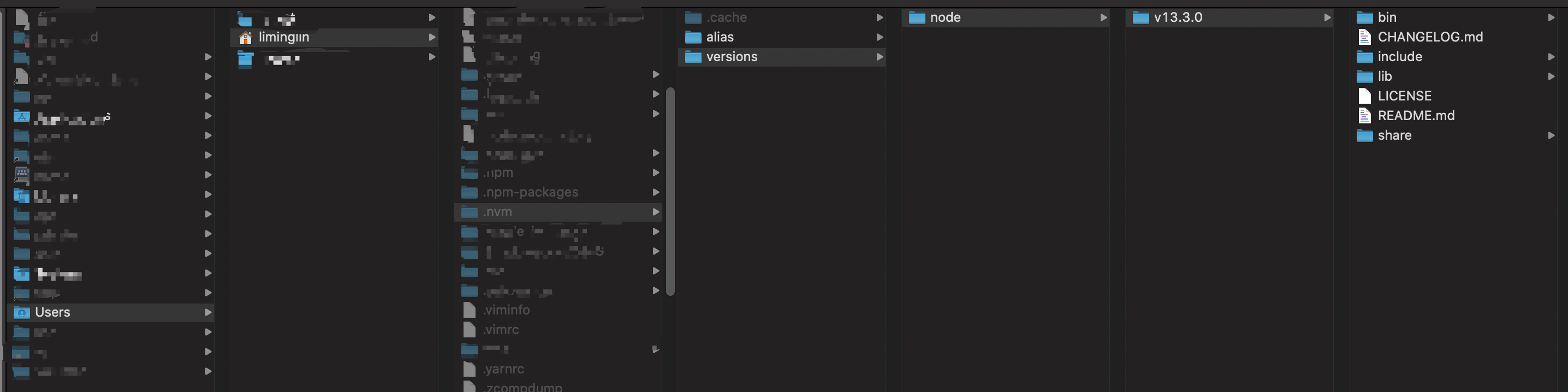Select the Users folder icon
Image resolution: width=1568 pixels, height=392 pixels.
21,312
